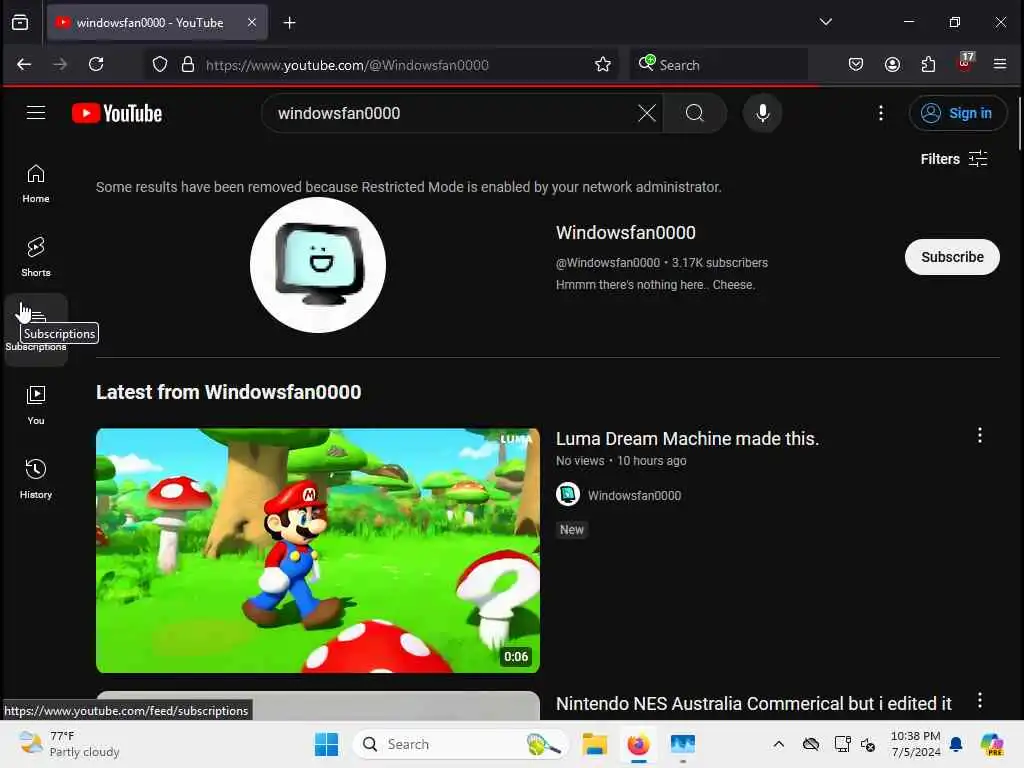
Task: Click the 'New' badge
Action: [x=571, y=530]
